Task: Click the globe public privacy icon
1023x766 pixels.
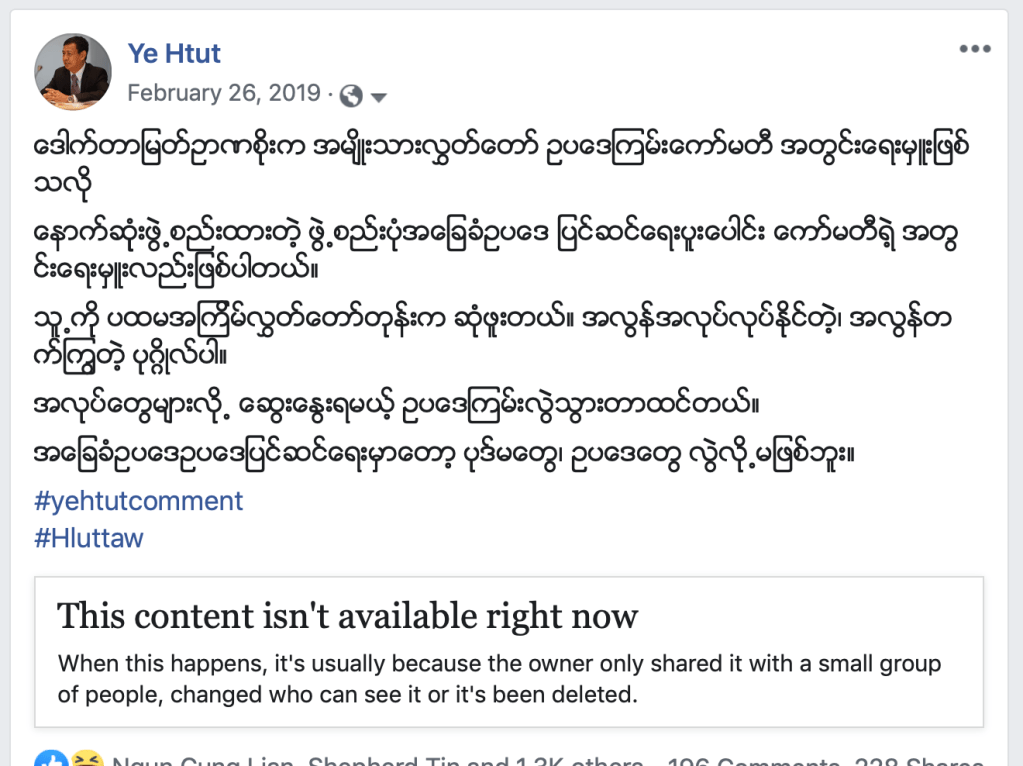Action: (x=351, y=95)
